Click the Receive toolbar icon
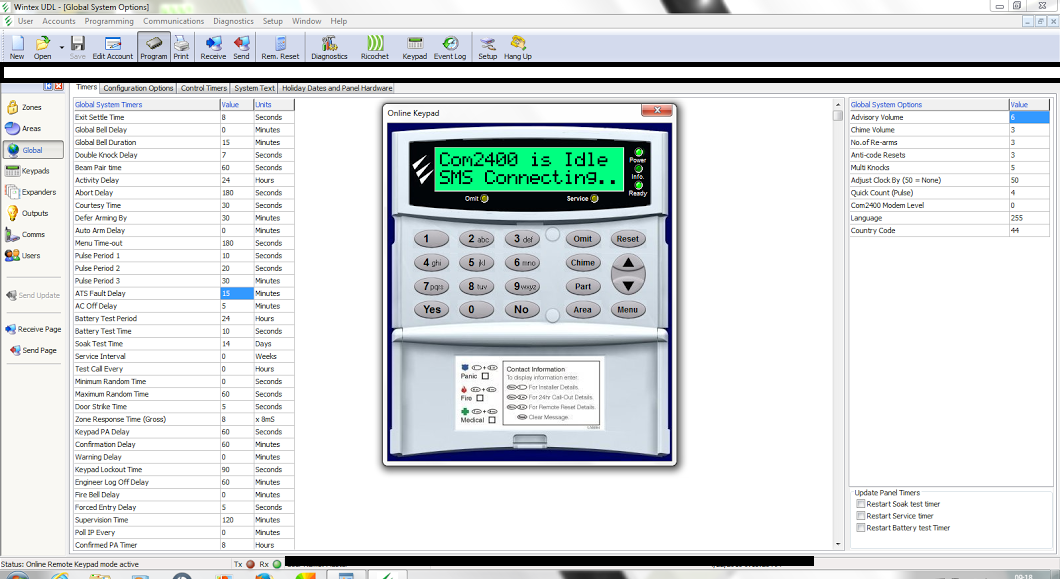Viewport: 1060px width, 579px height. pyautogui.click(x=213, y=46)
